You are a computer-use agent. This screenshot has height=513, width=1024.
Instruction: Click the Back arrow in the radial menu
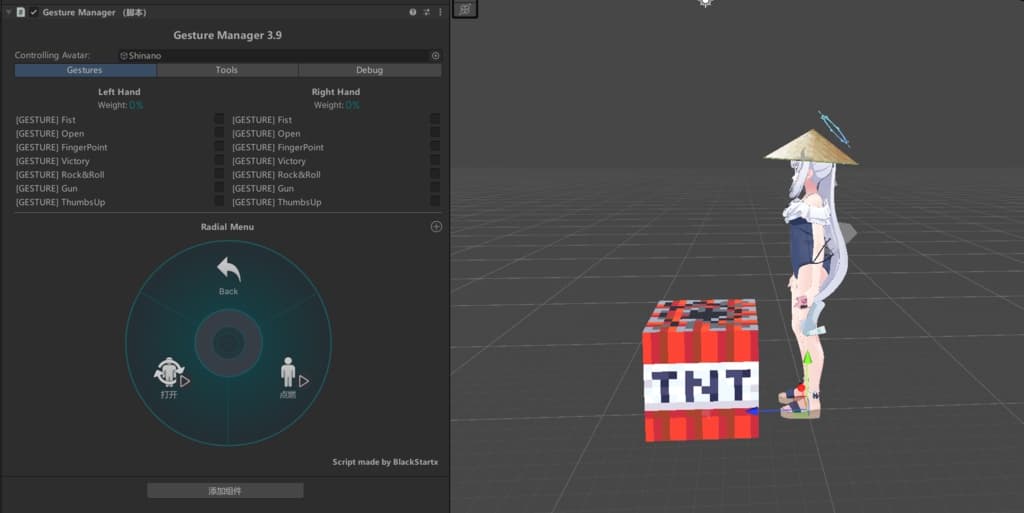click(x=229, y=273)
